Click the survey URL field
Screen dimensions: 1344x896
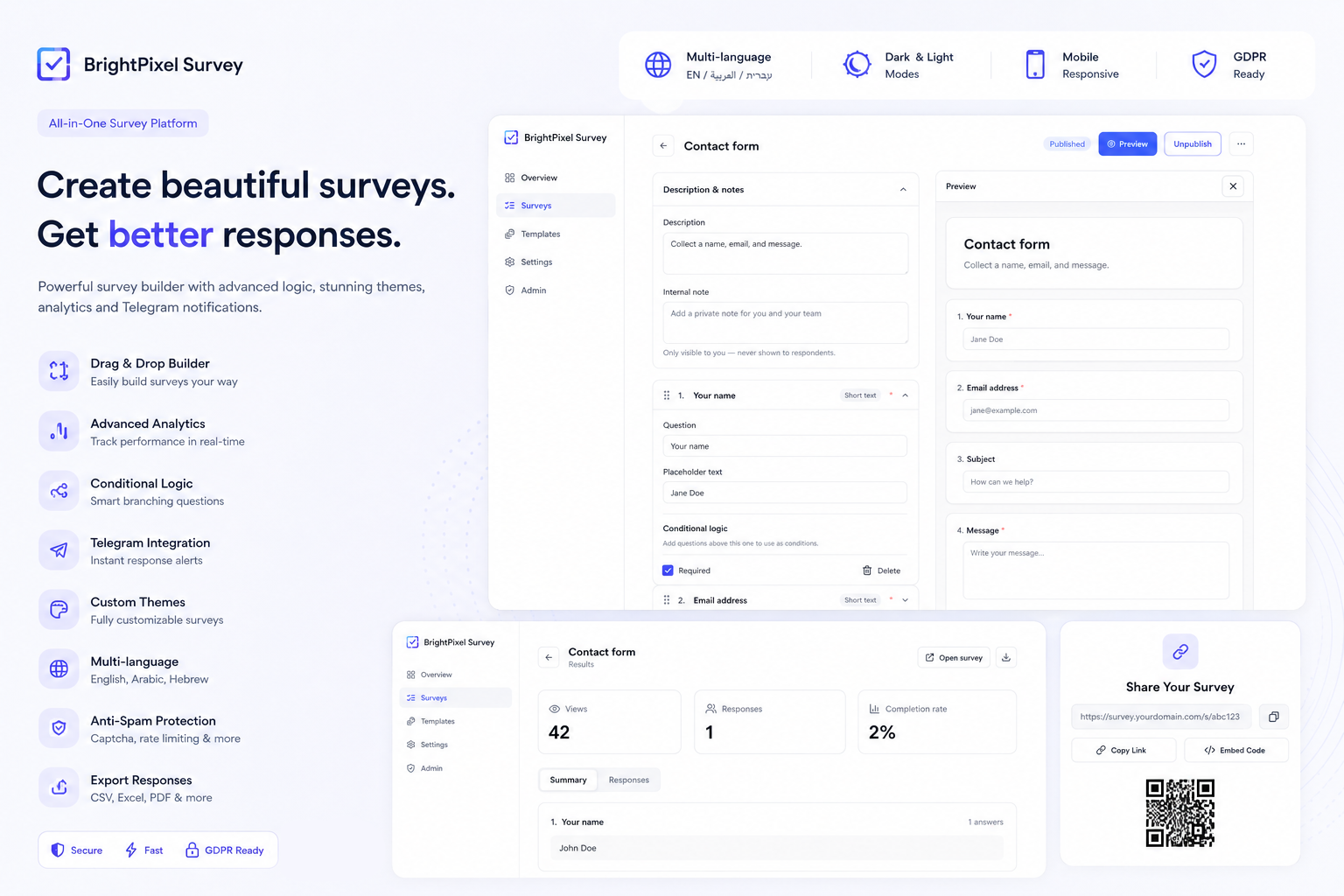(1161, 717)
